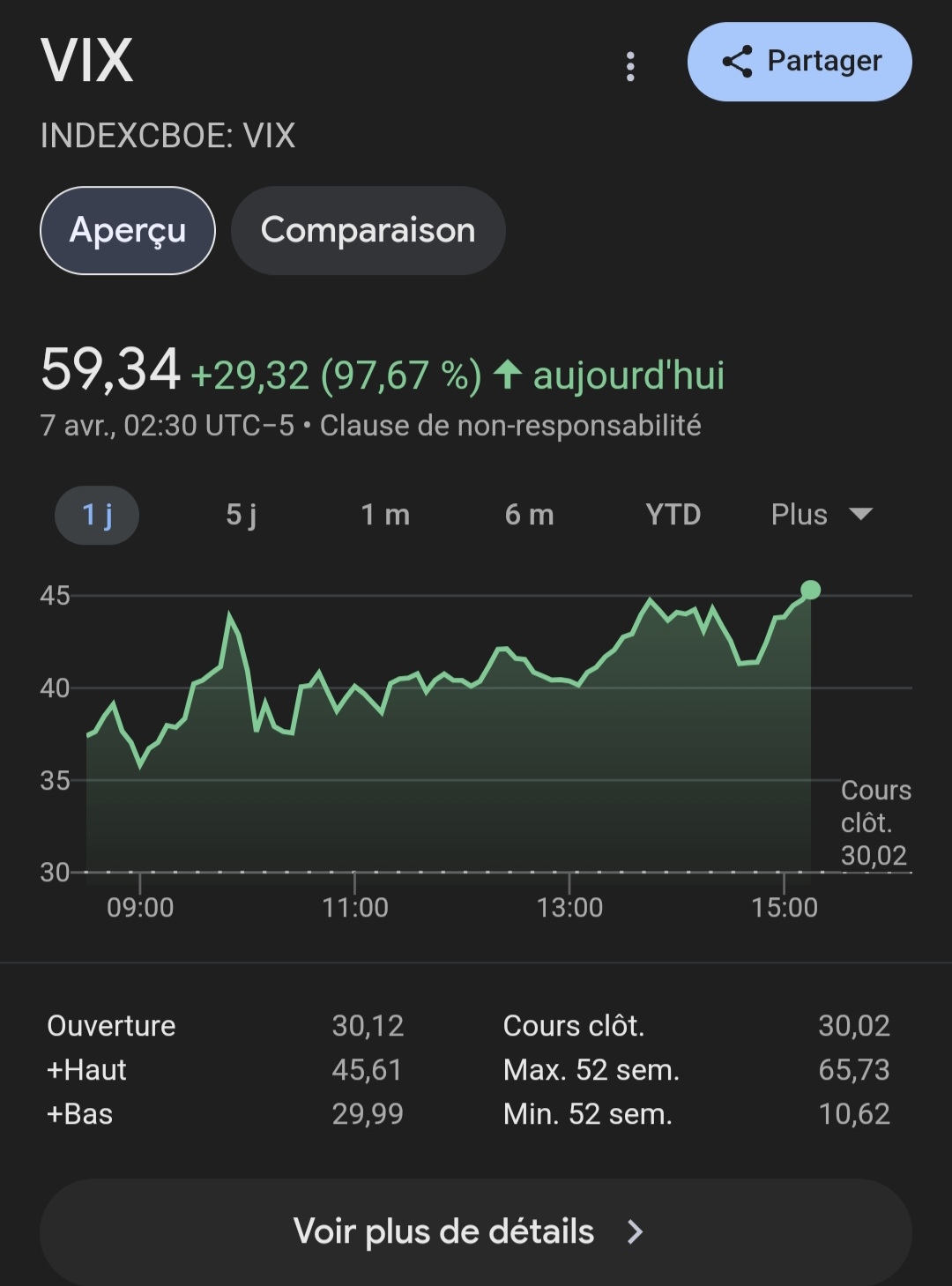
Task: Show the 1 m chart range
Action: coord(385,515)
